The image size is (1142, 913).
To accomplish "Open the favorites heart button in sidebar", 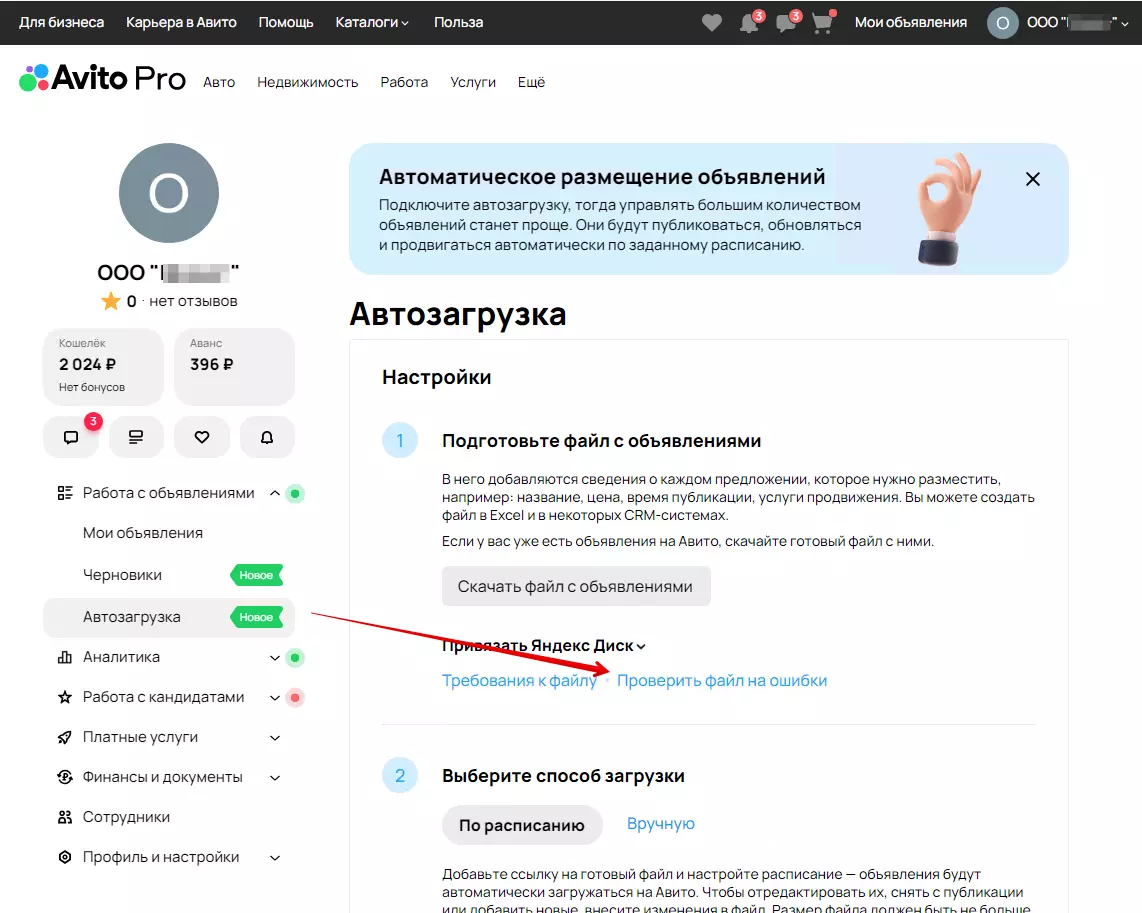I will point(202,437).
